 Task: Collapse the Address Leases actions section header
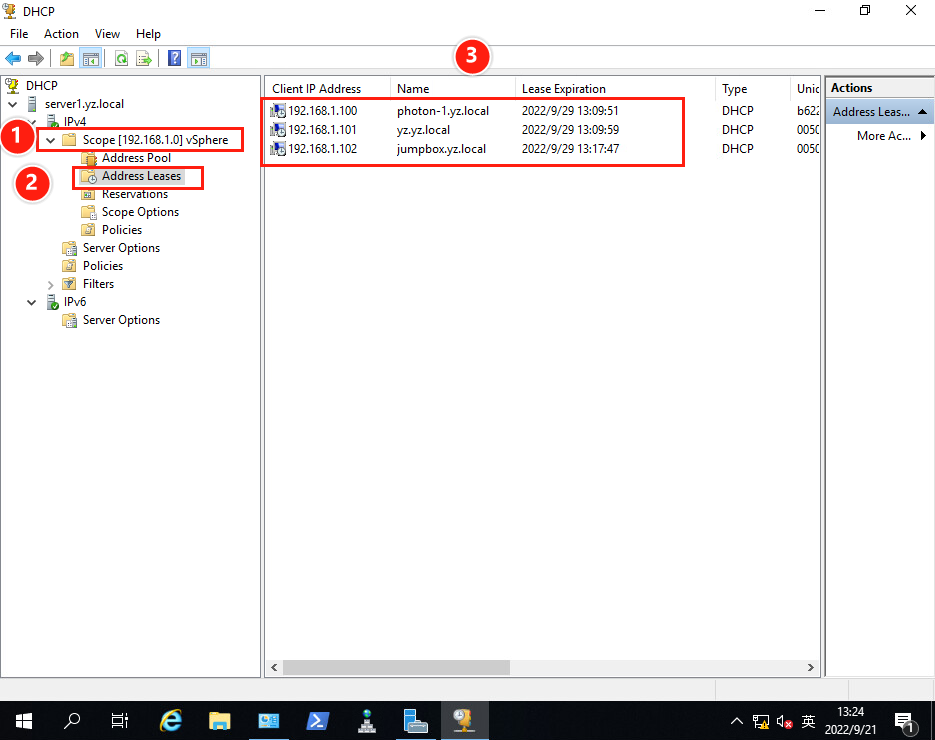pos(922,112)
